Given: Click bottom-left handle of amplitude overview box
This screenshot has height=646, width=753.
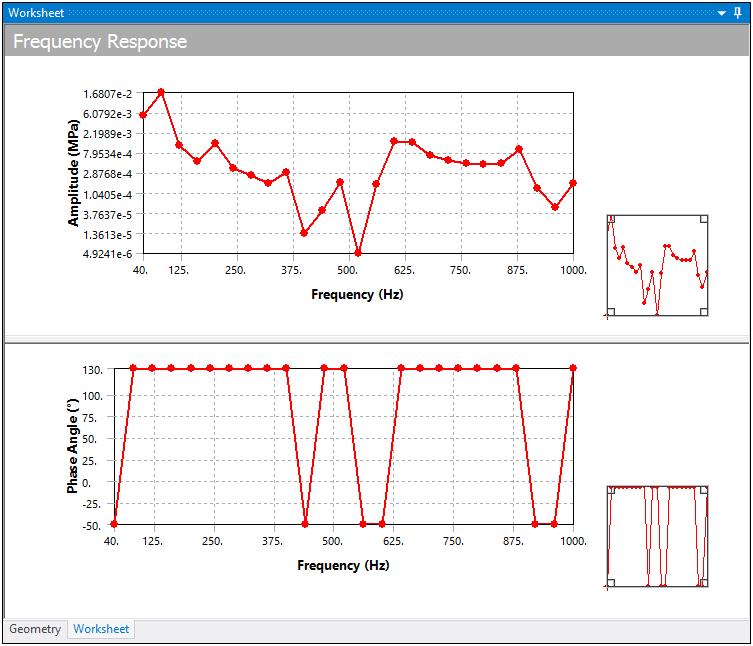Looking at the screenshot, I should click(x=610, y=312).
